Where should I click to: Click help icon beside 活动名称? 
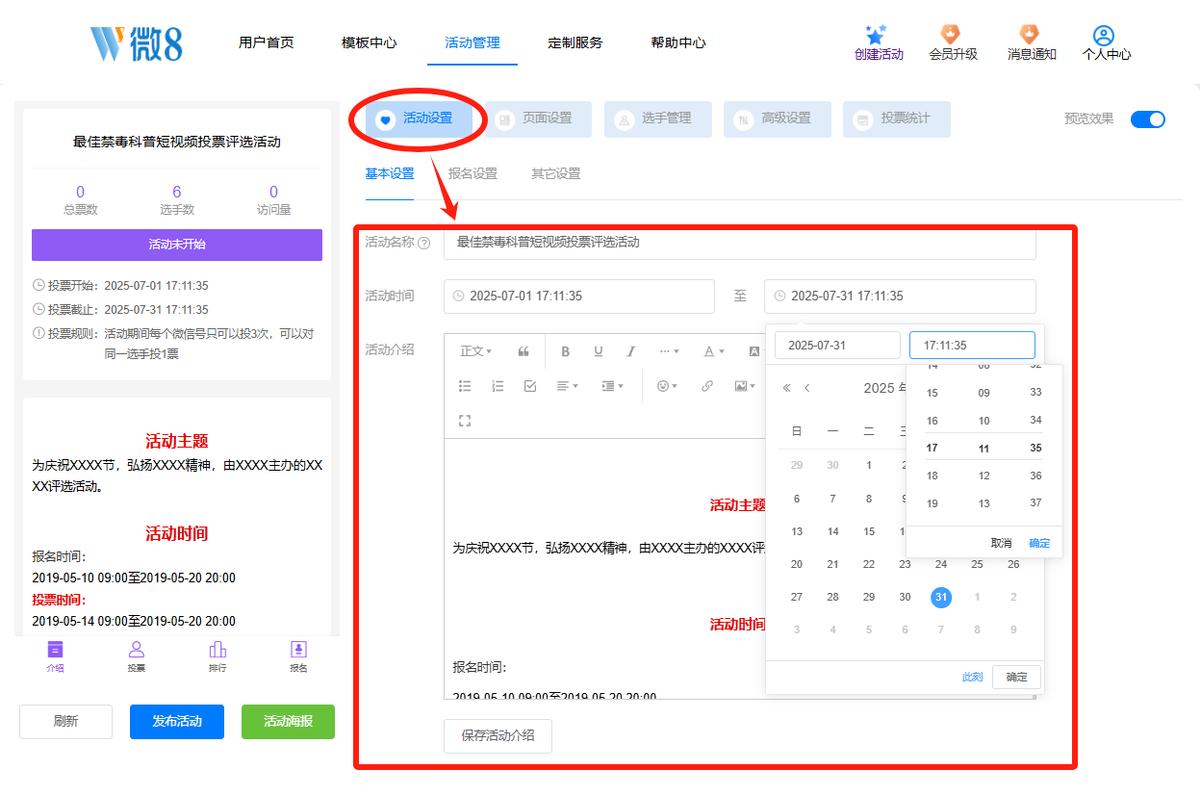coord(424,243)
